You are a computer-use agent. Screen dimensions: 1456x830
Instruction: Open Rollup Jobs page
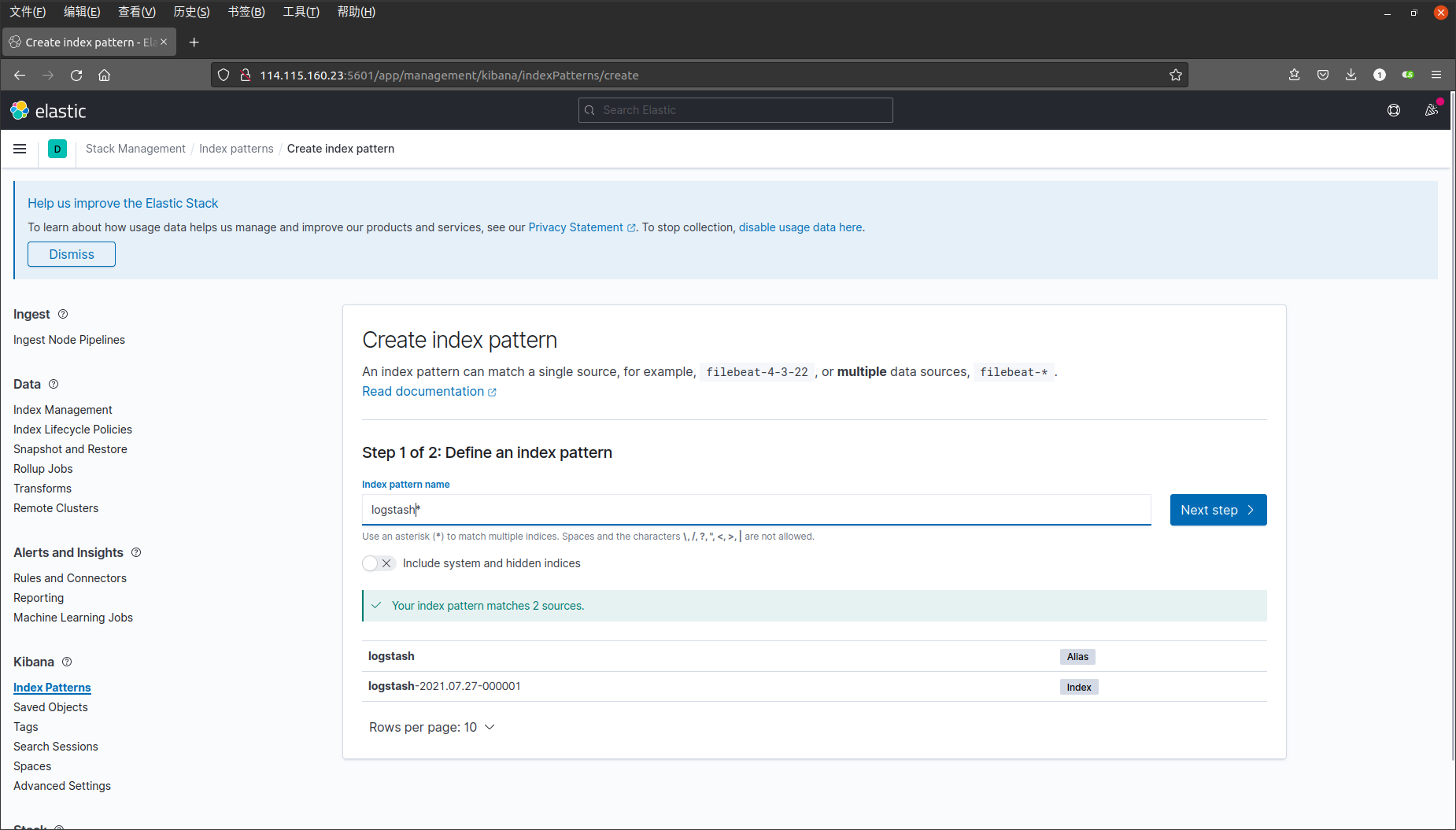coord(42,469)
